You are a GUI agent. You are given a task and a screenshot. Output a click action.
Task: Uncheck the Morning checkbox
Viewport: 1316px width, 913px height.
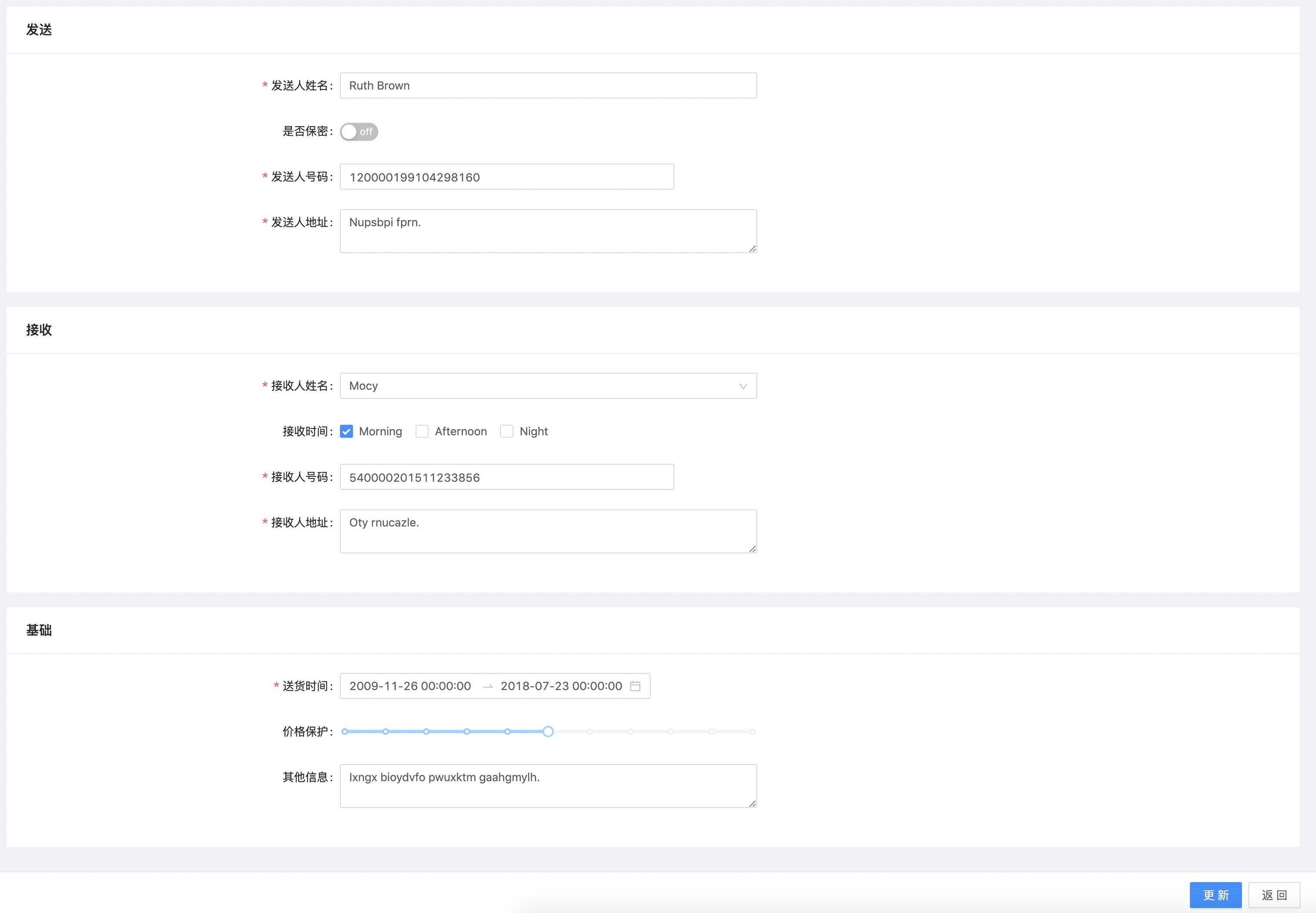tap(346, 431)
